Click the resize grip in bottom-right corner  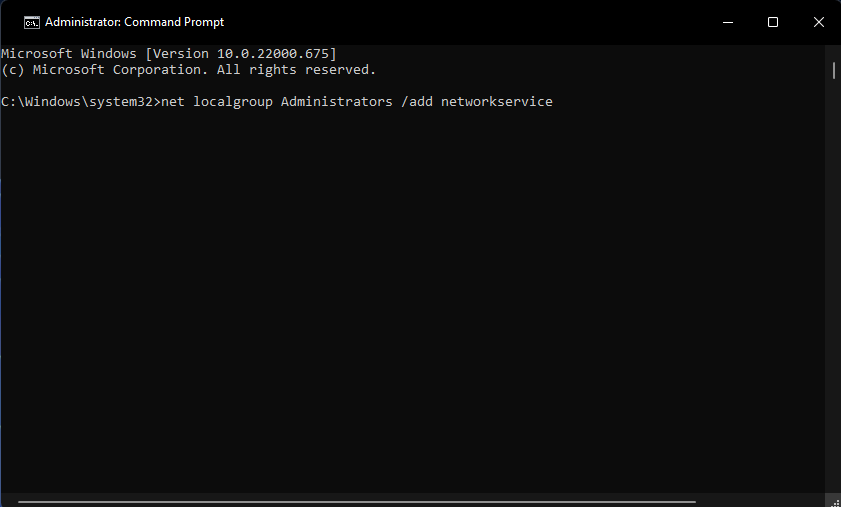click(x=835, y=502)
